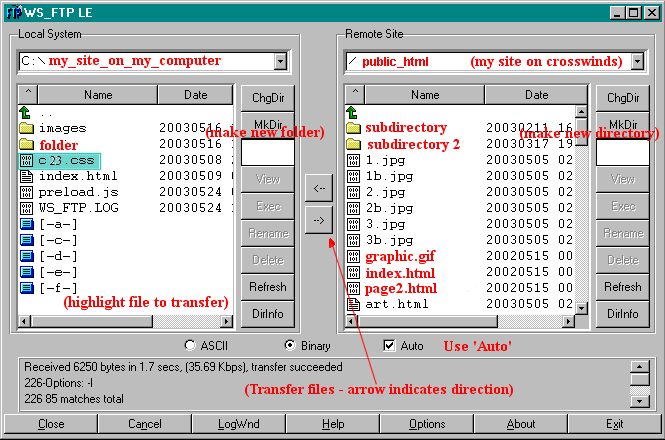This screenshot has width=665, height=440.
Task: Click the remote parent directory up-arrow icon
Action: (352, 112)
